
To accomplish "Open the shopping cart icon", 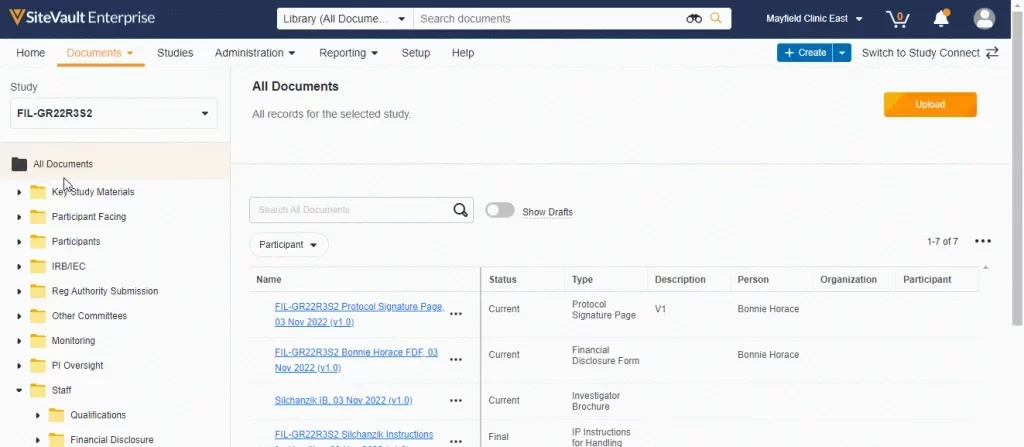I will (x=898, y=19).
